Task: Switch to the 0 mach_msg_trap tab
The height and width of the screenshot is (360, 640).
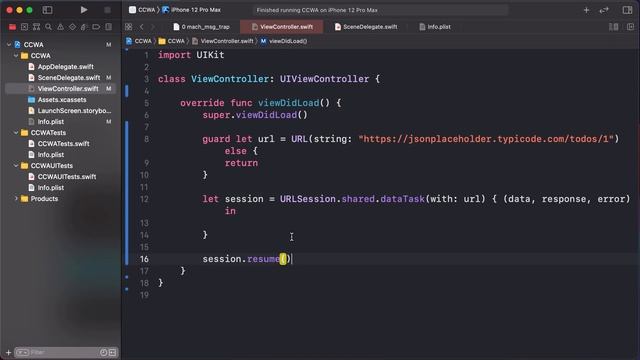Action: tap(202, 27)
